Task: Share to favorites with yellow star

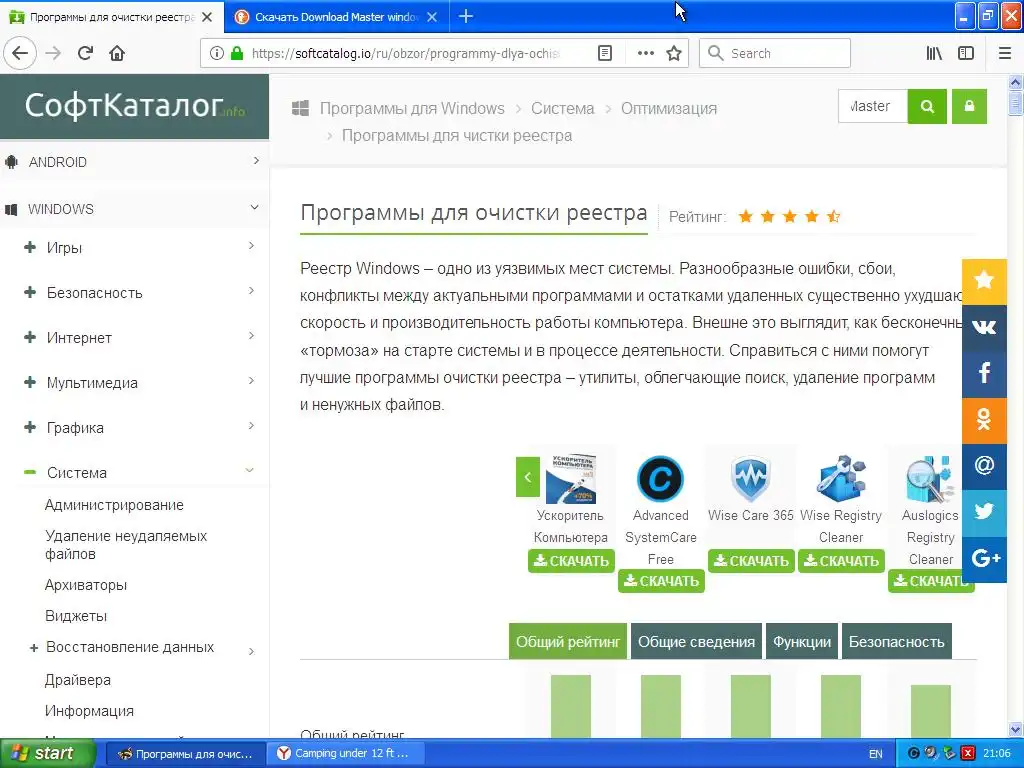Action: (984, 281)
